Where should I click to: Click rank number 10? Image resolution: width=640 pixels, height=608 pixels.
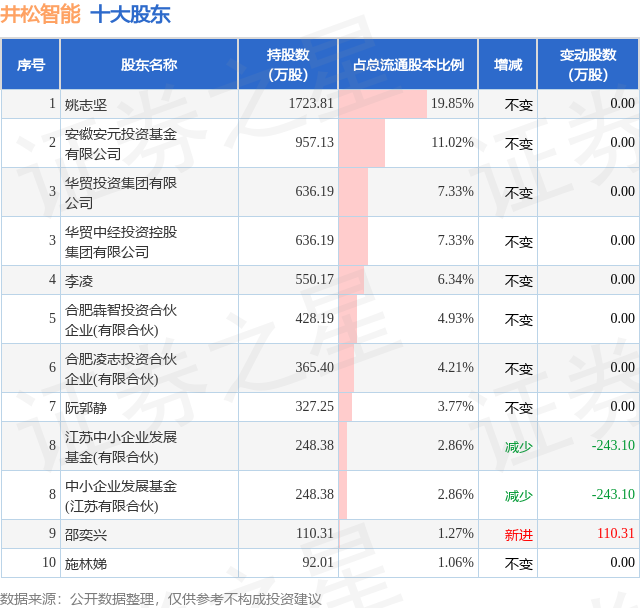pyautogui.click(x=49, y=563)
